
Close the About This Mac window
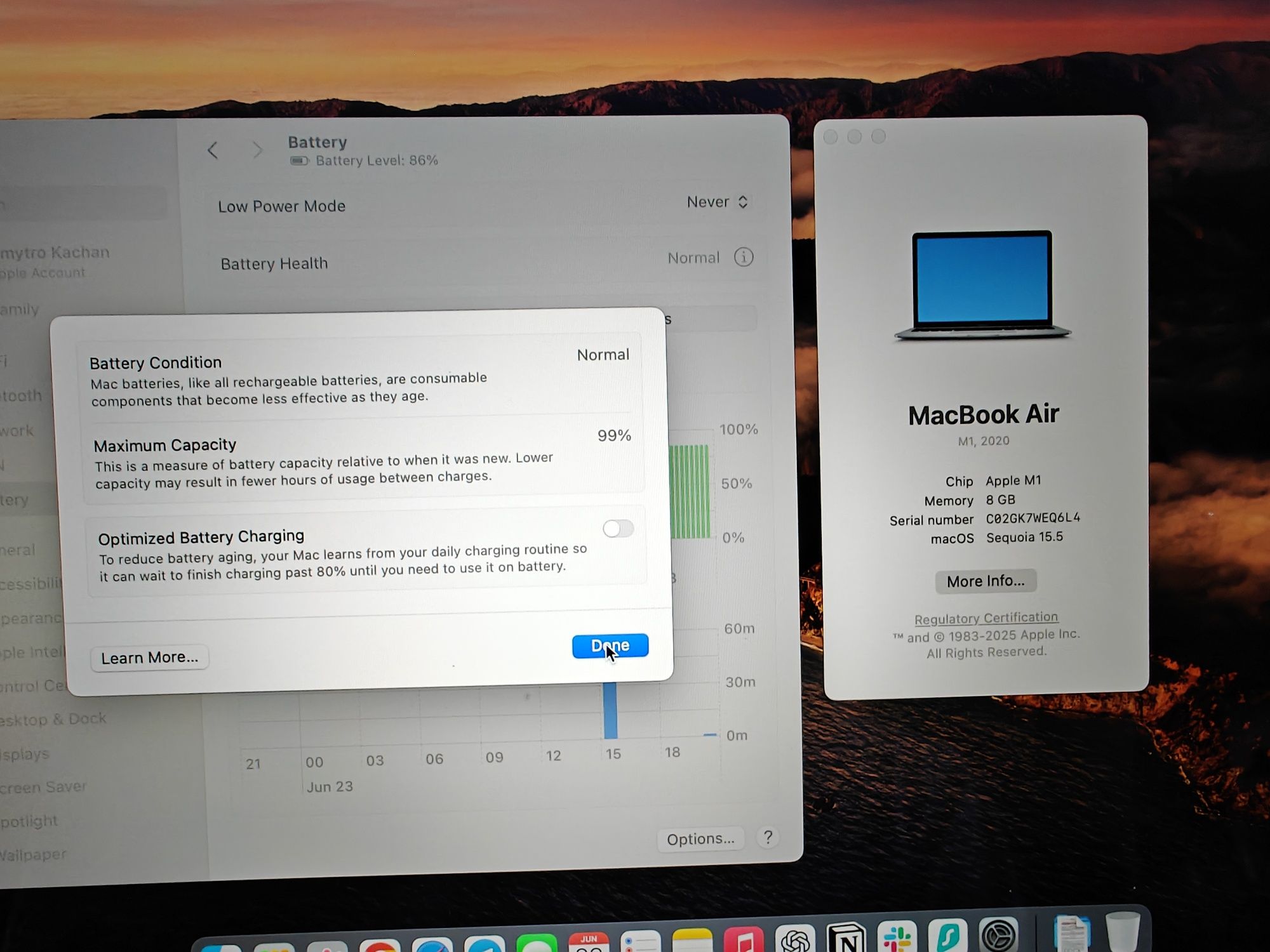point(831,137)
